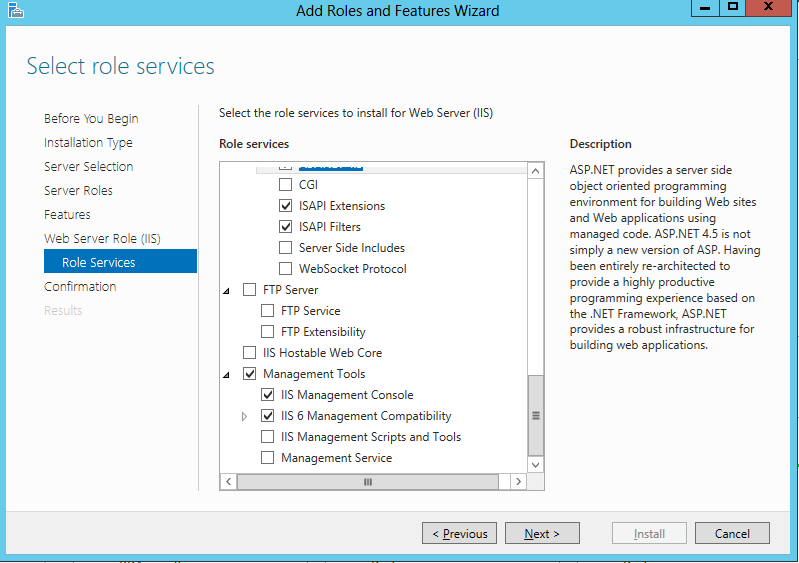Select the WebSocket Protocol label
This screenshot has height=563, width=799.
[x=353, y=269]
